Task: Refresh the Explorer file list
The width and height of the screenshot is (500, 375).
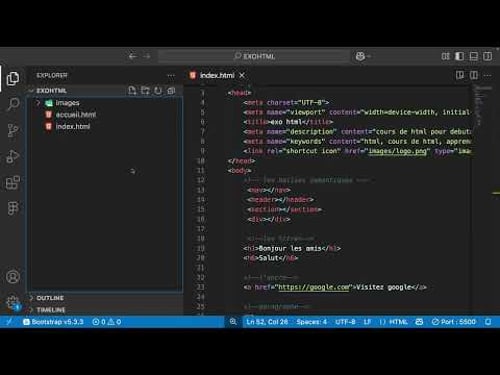Action: tap(158, 91)
